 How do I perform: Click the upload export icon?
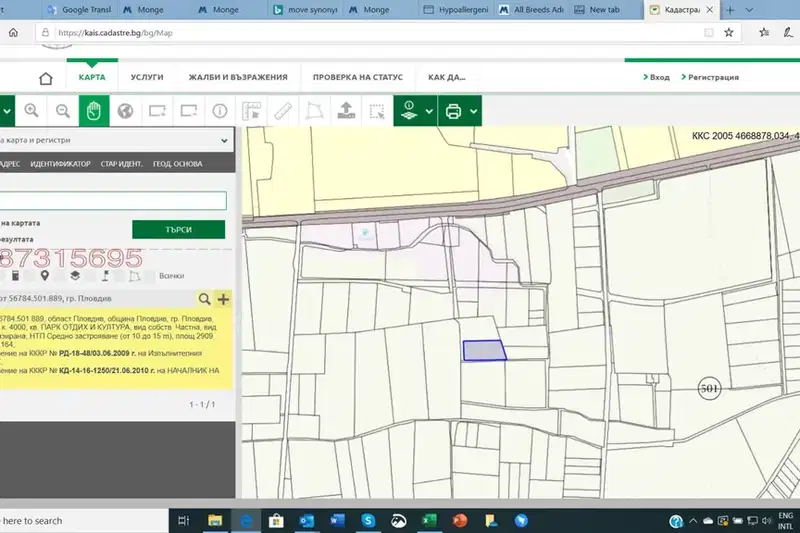point(346,111)
